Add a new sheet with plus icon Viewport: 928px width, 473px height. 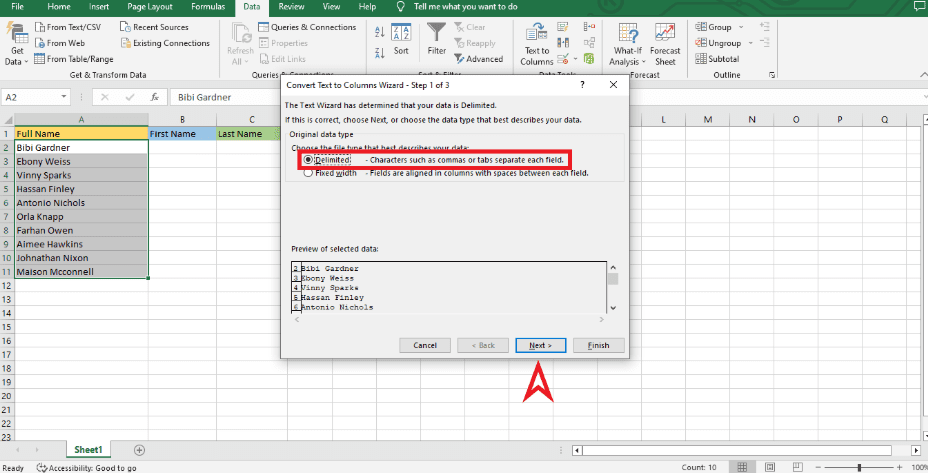pyautogui.click(x=139, y=451)
